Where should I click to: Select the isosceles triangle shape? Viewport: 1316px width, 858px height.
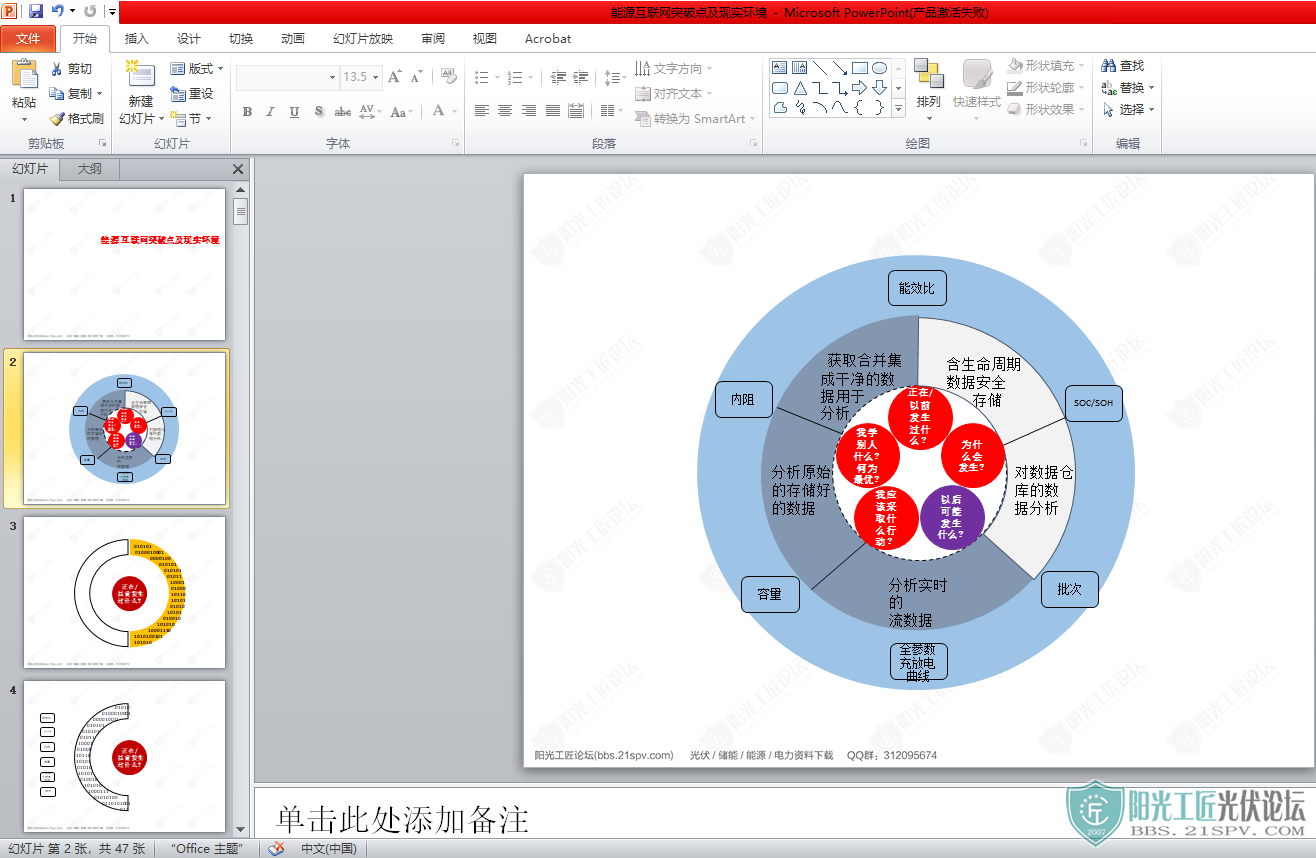pyautogui.click(x=800, y=88)
